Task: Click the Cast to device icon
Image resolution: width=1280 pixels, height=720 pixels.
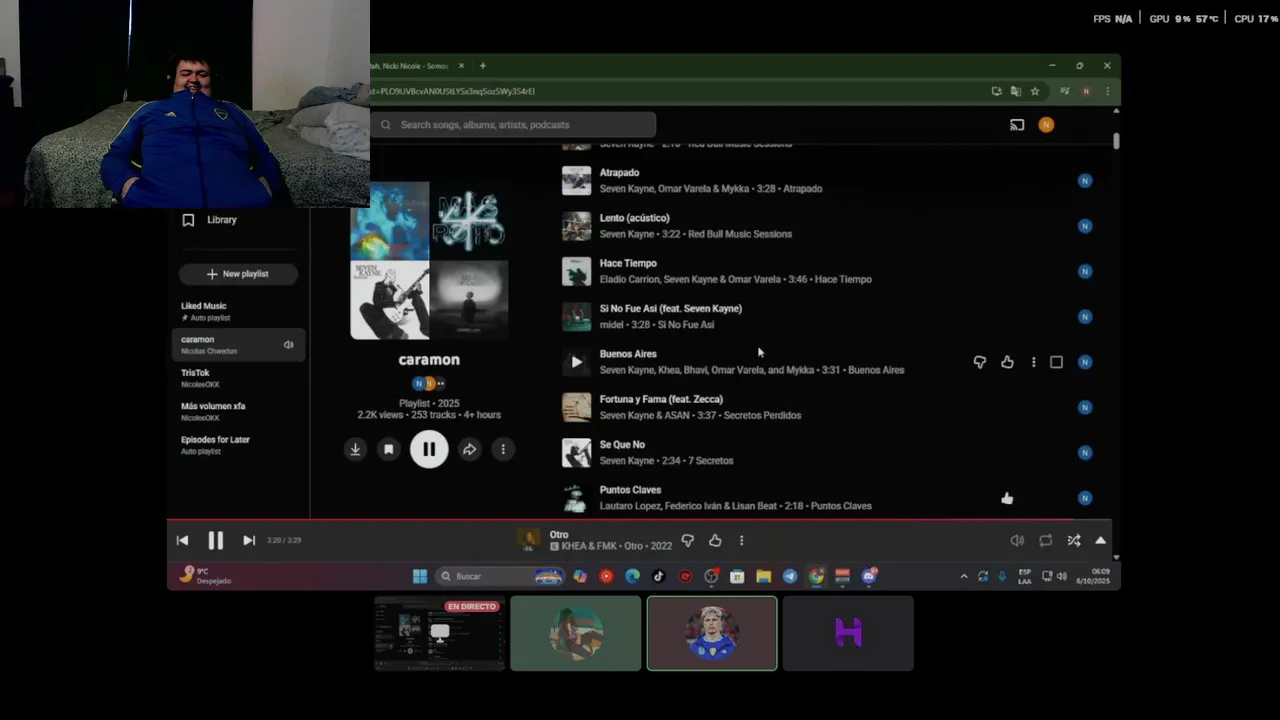Action: click(x=1017, y=125)
